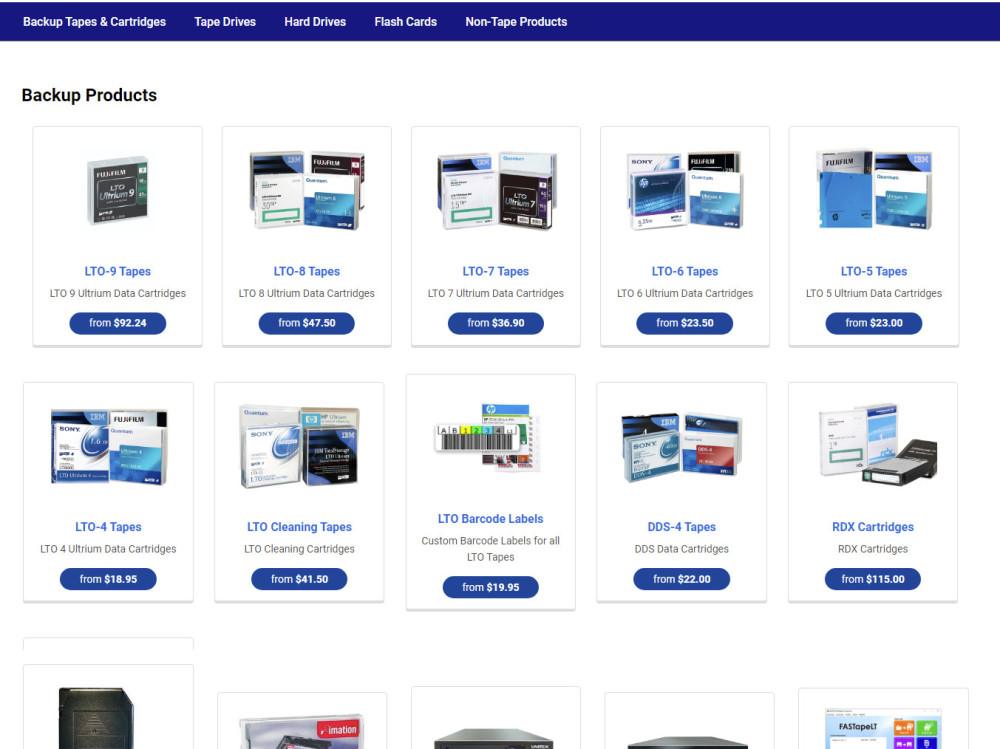The height and width of the screenshot is (749, 1000).
Task: Open the LTO-8 Tapes link
Action: [x=307, y=271]
